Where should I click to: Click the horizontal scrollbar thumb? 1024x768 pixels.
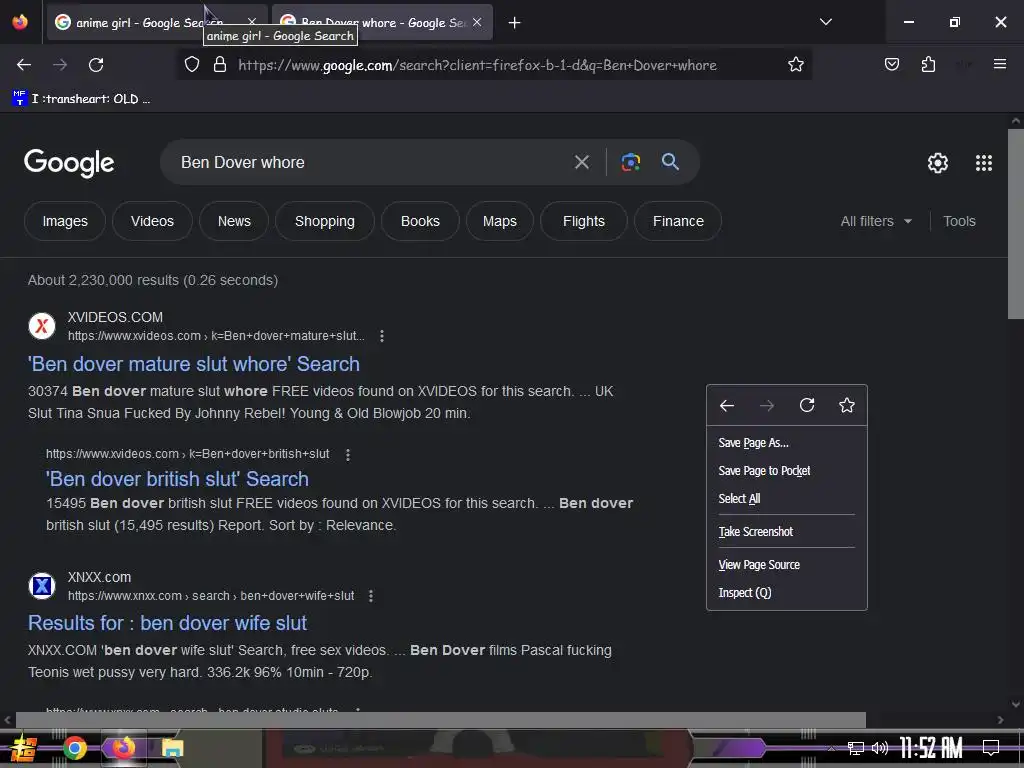click(441, 720)
